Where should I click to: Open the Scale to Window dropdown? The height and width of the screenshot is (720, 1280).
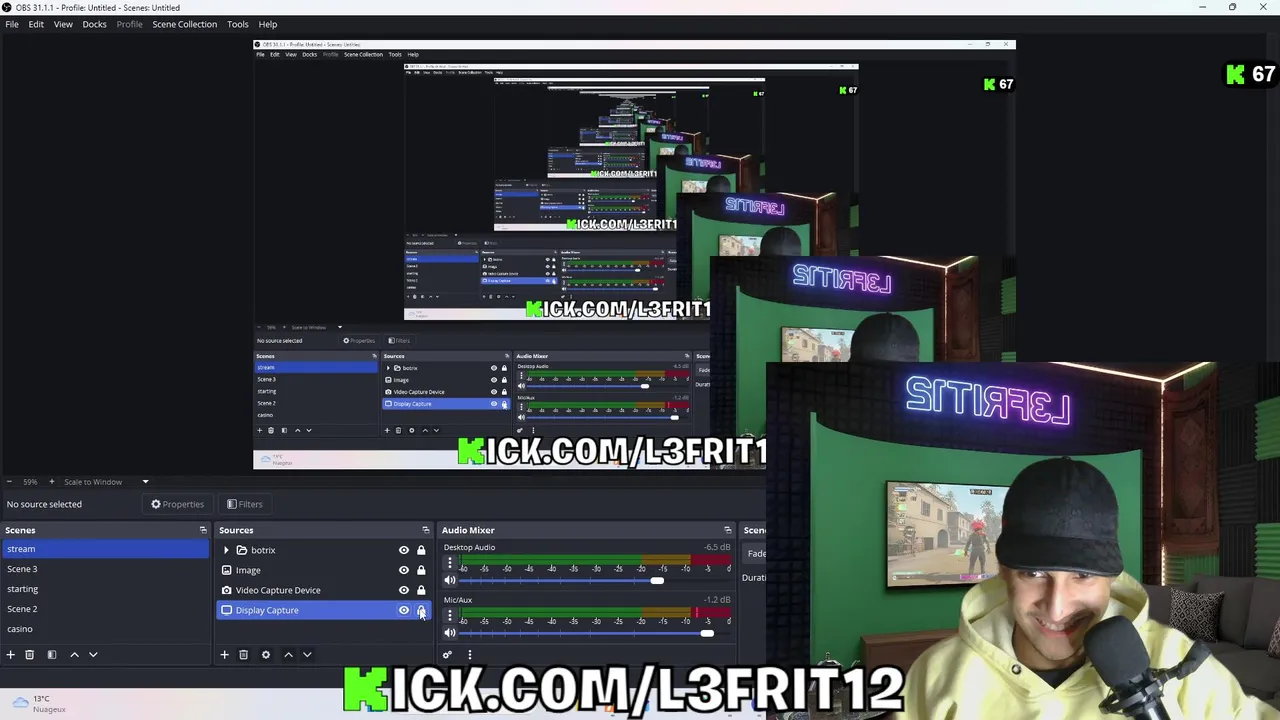pos(106,482)
